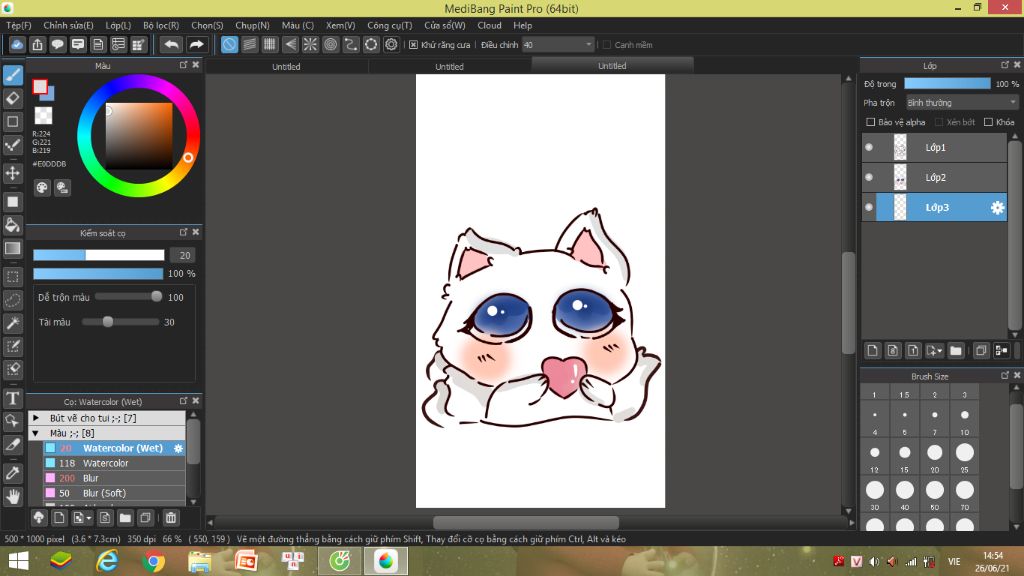This screenshot has width=1024, height=576.
Task: Switch to the first Untitled tab
Action: click(286, 66)
